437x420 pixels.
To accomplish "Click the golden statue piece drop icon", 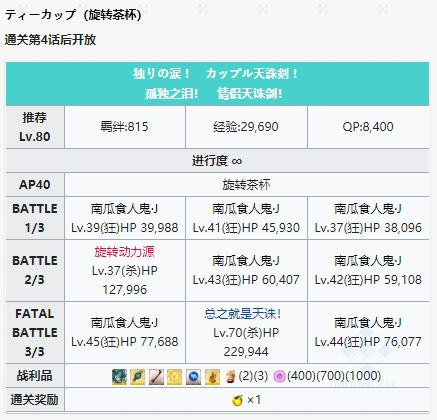I will 212,377.
